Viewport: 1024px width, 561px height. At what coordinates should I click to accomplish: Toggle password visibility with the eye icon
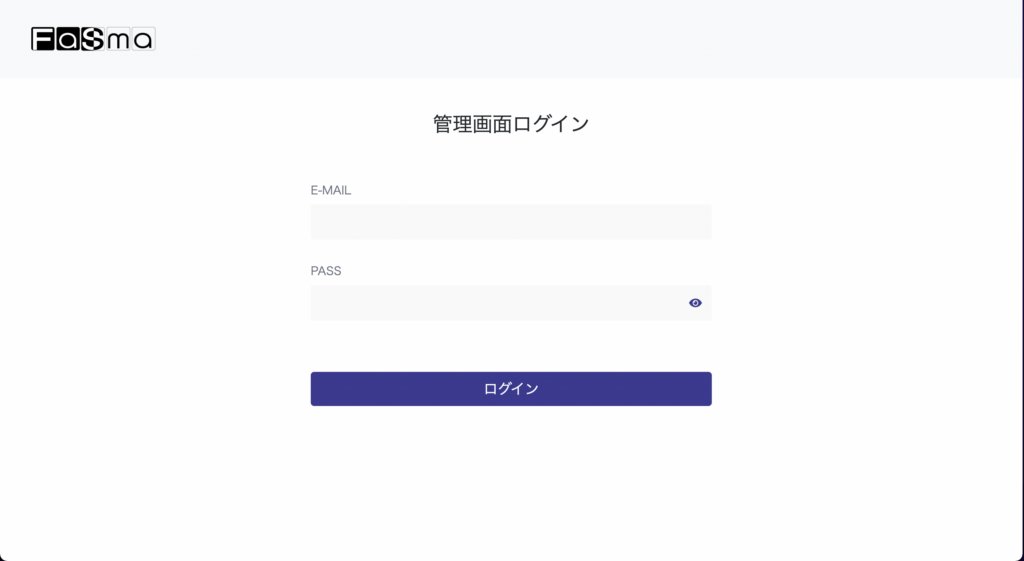pos(695,303)
